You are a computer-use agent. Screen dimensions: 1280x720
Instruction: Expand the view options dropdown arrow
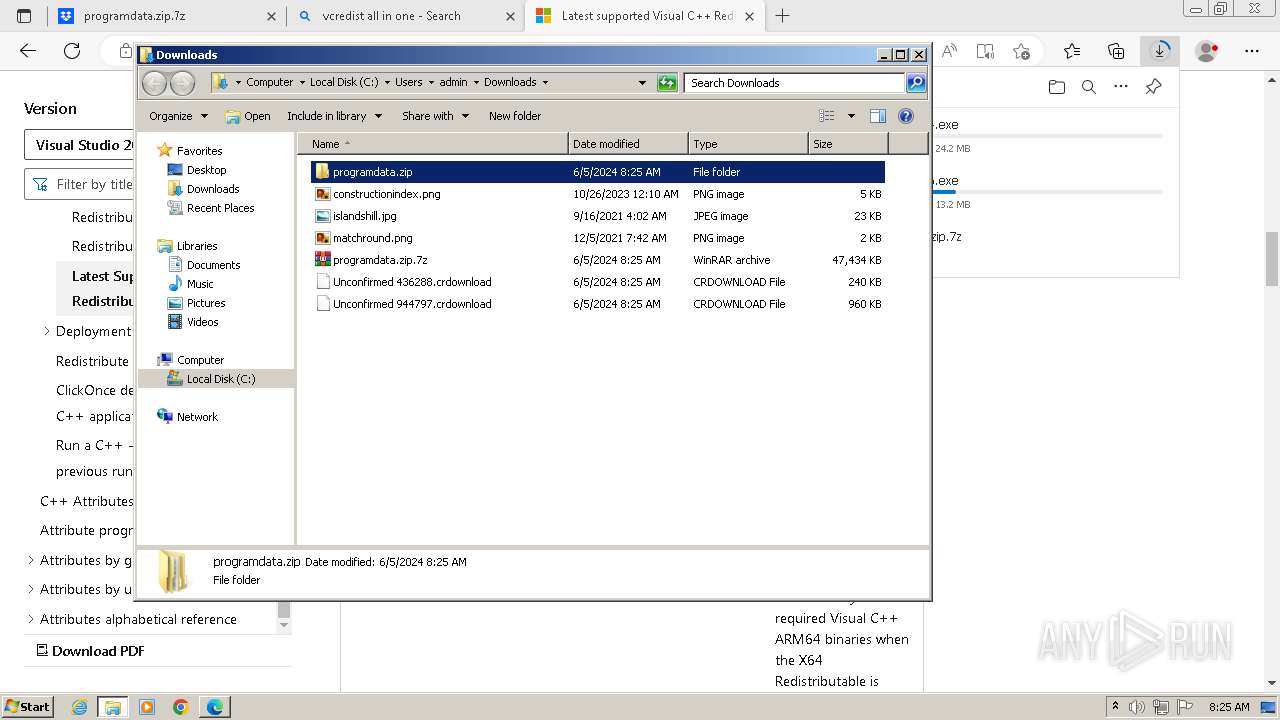pyautogui.click(x=851, y=116)
